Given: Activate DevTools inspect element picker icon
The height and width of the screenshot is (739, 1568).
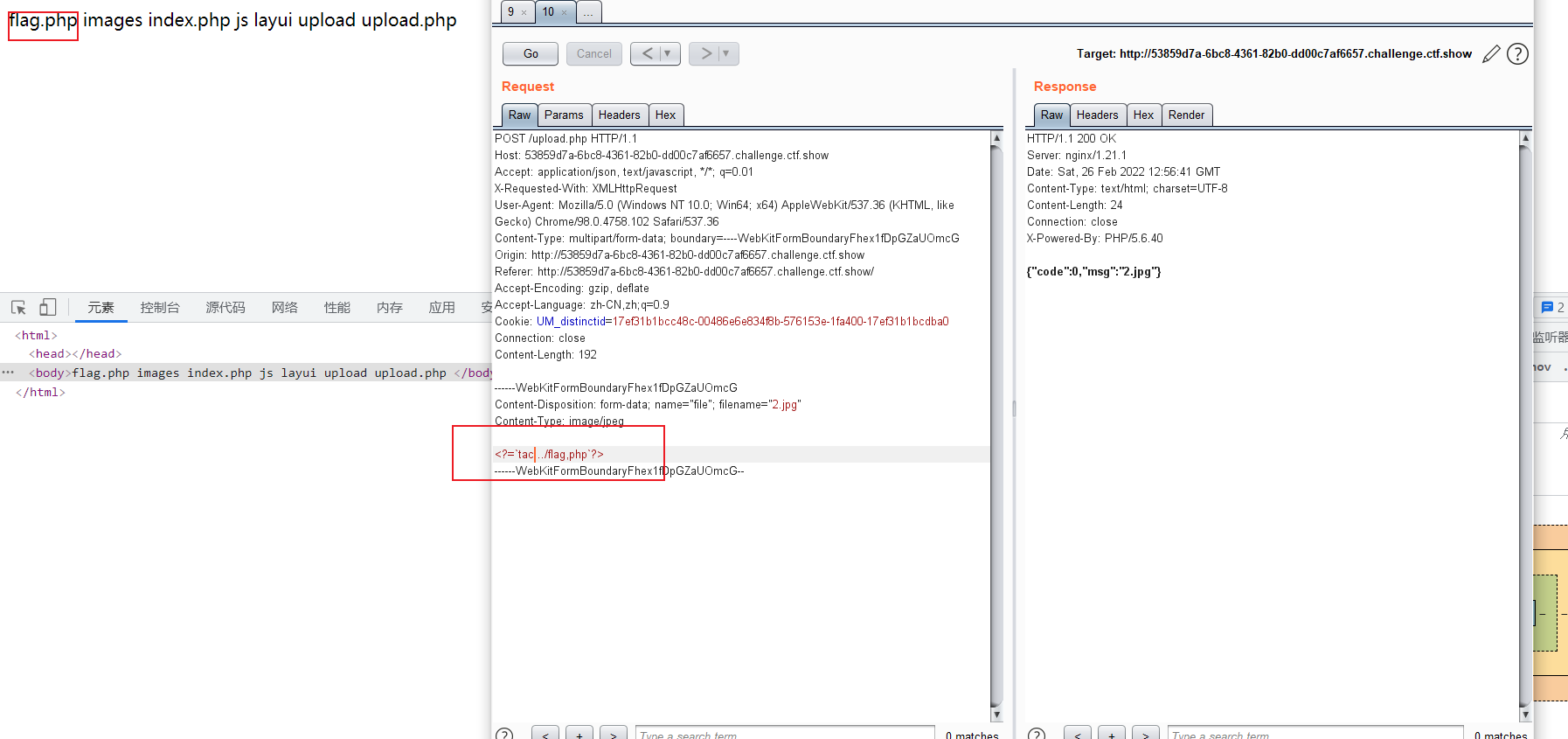Looking at the screenshot, I should (18, 307).
